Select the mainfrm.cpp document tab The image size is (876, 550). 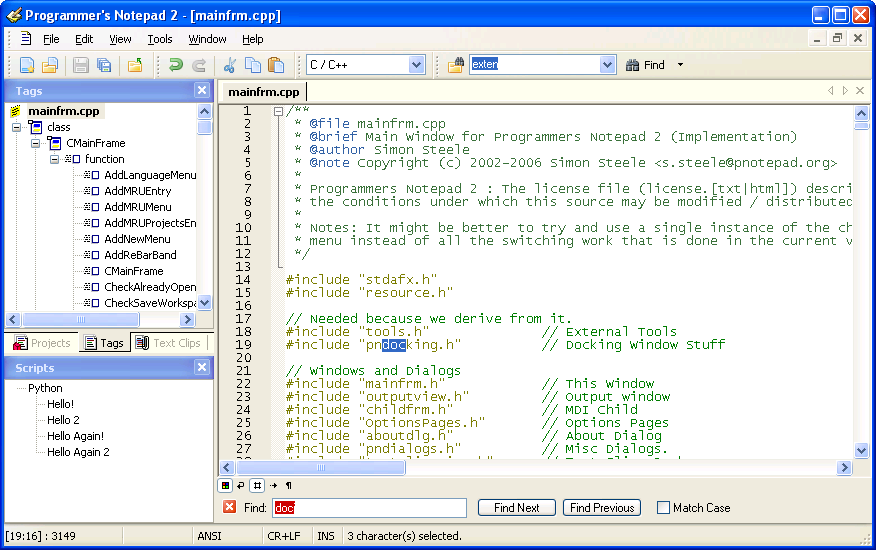pyautogui.click(x=263, y=92)
